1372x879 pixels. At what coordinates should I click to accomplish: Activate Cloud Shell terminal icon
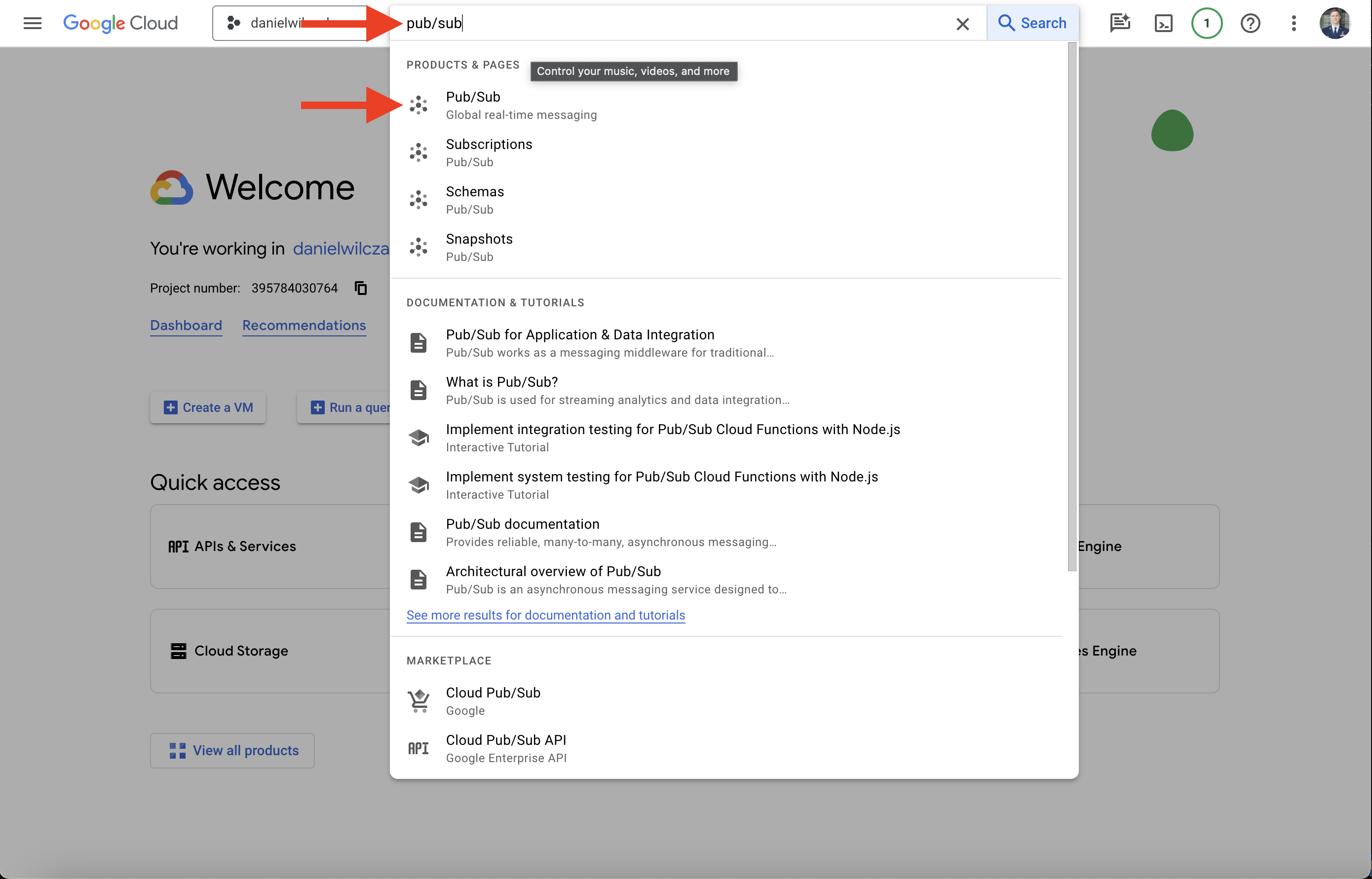click(x=1163, y=23)
